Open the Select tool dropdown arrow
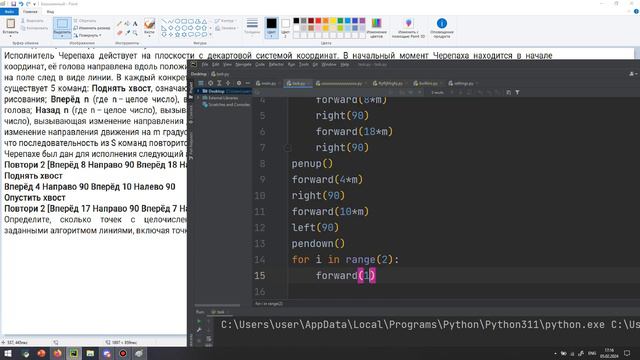The width and height of the screenshot is (640, 360). click(x=62, y=36)
